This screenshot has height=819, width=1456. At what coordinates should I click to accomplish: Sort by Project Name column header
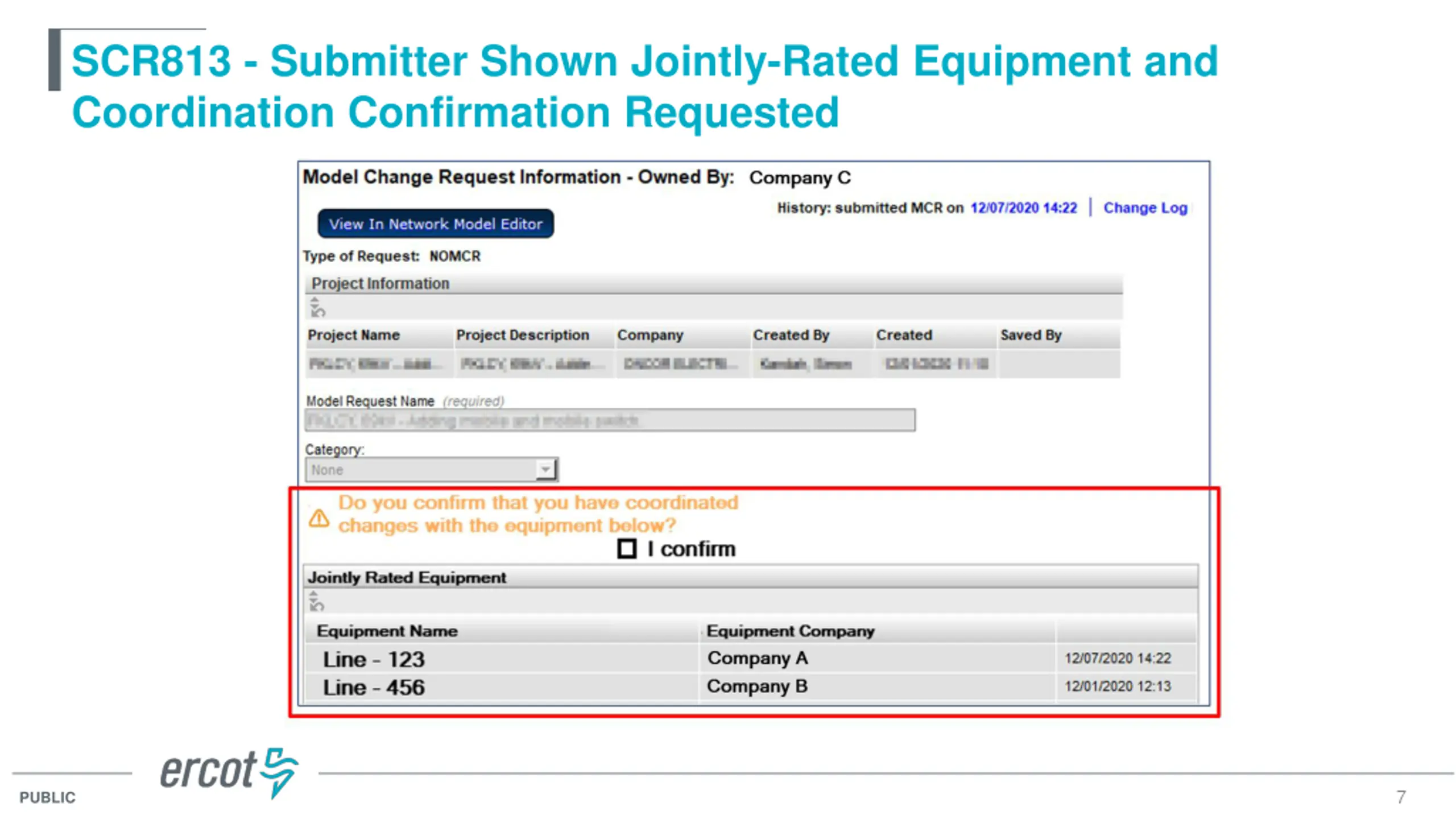(379, 335)
